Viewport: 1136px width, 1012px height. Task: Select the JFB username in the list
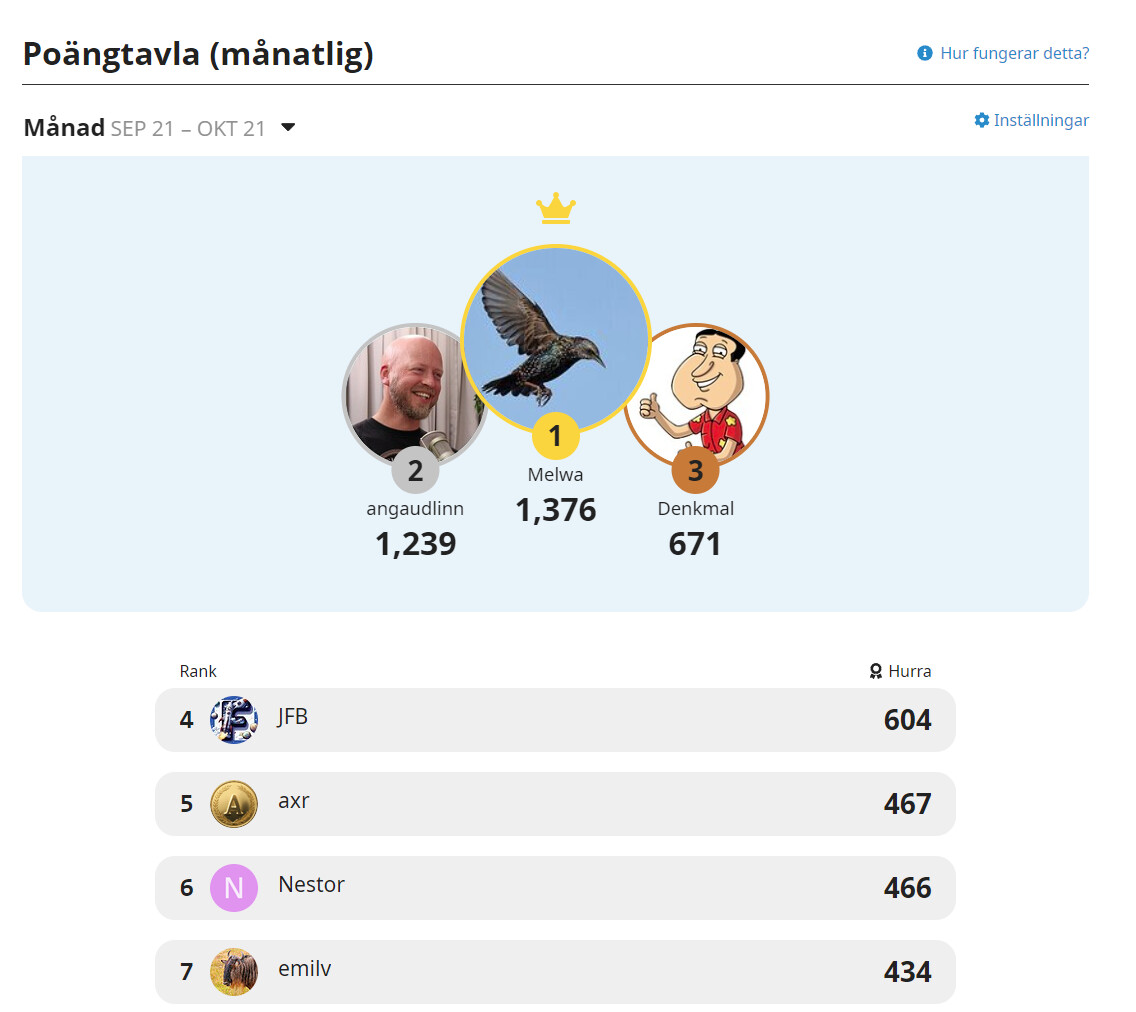coord(293,716)
